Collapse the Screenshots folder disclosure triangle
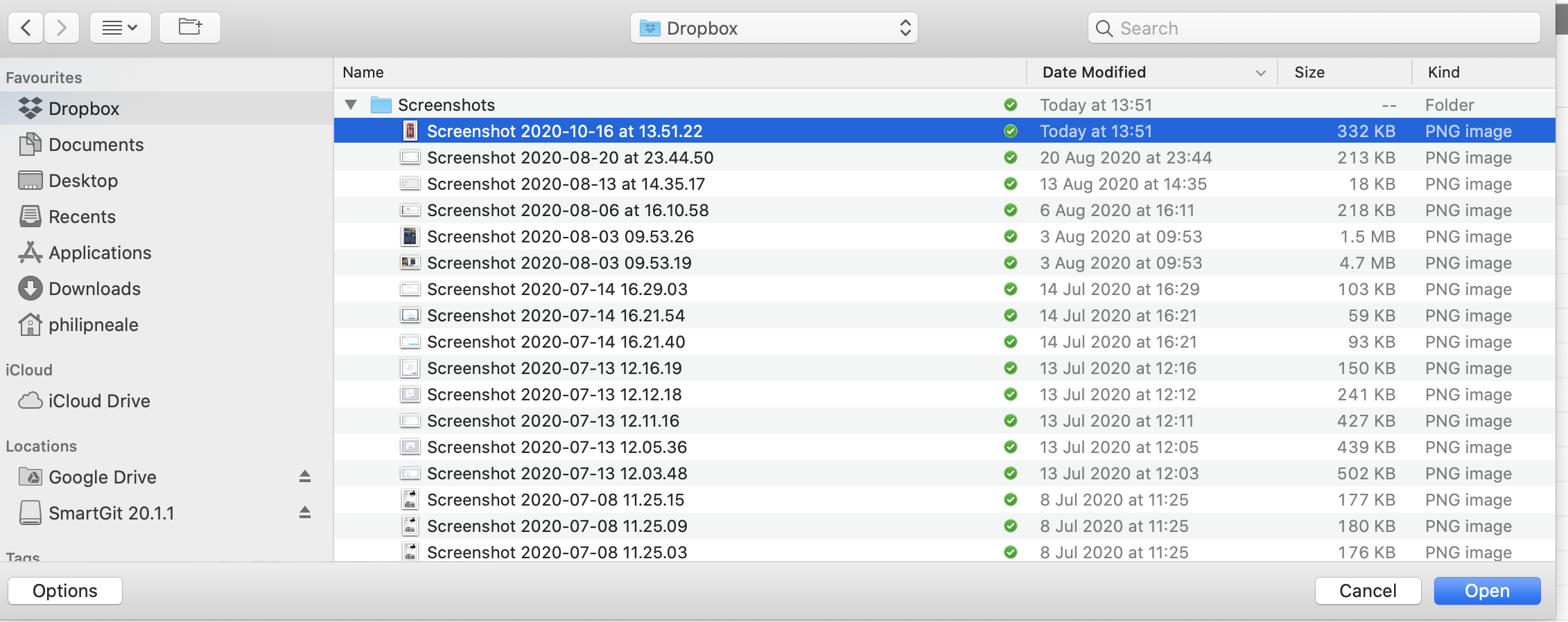This screenshot has height=622, width=1568. coord(351,105)
